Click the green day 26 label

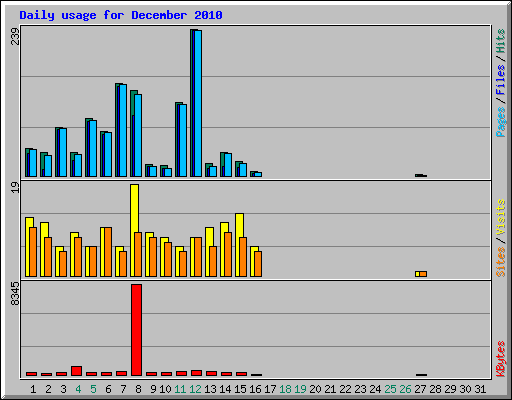coord(405,389)
